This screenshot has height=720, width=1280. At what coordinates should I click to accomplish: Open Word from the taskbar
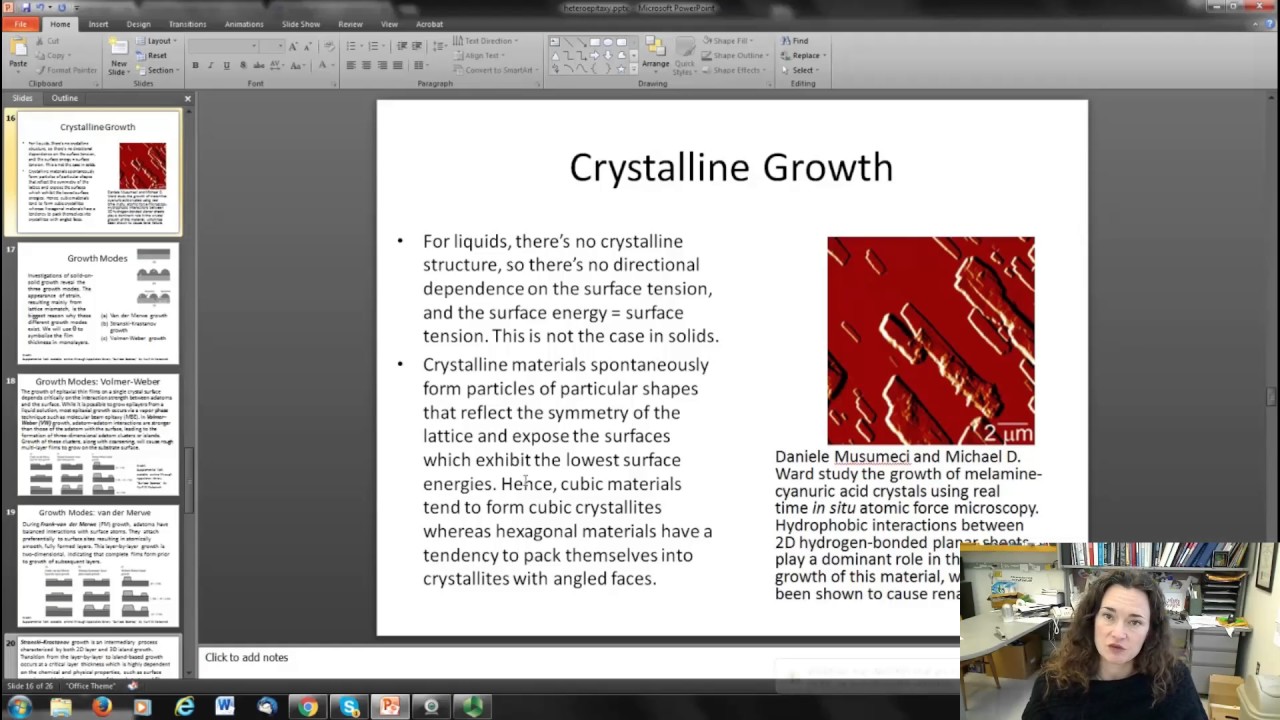[x=225, y=707]
